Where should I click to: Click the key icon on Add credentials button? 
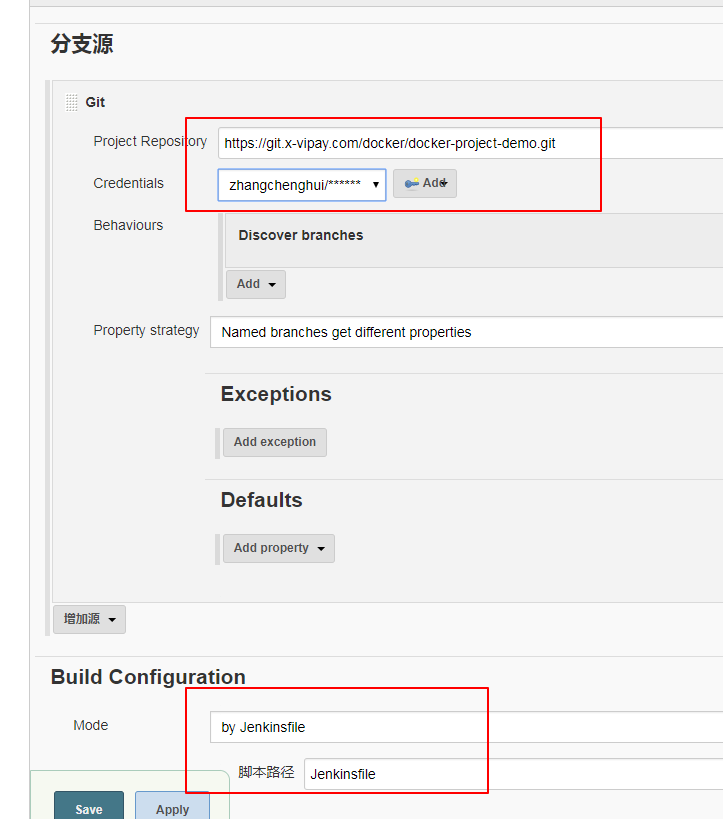[410, 183]
